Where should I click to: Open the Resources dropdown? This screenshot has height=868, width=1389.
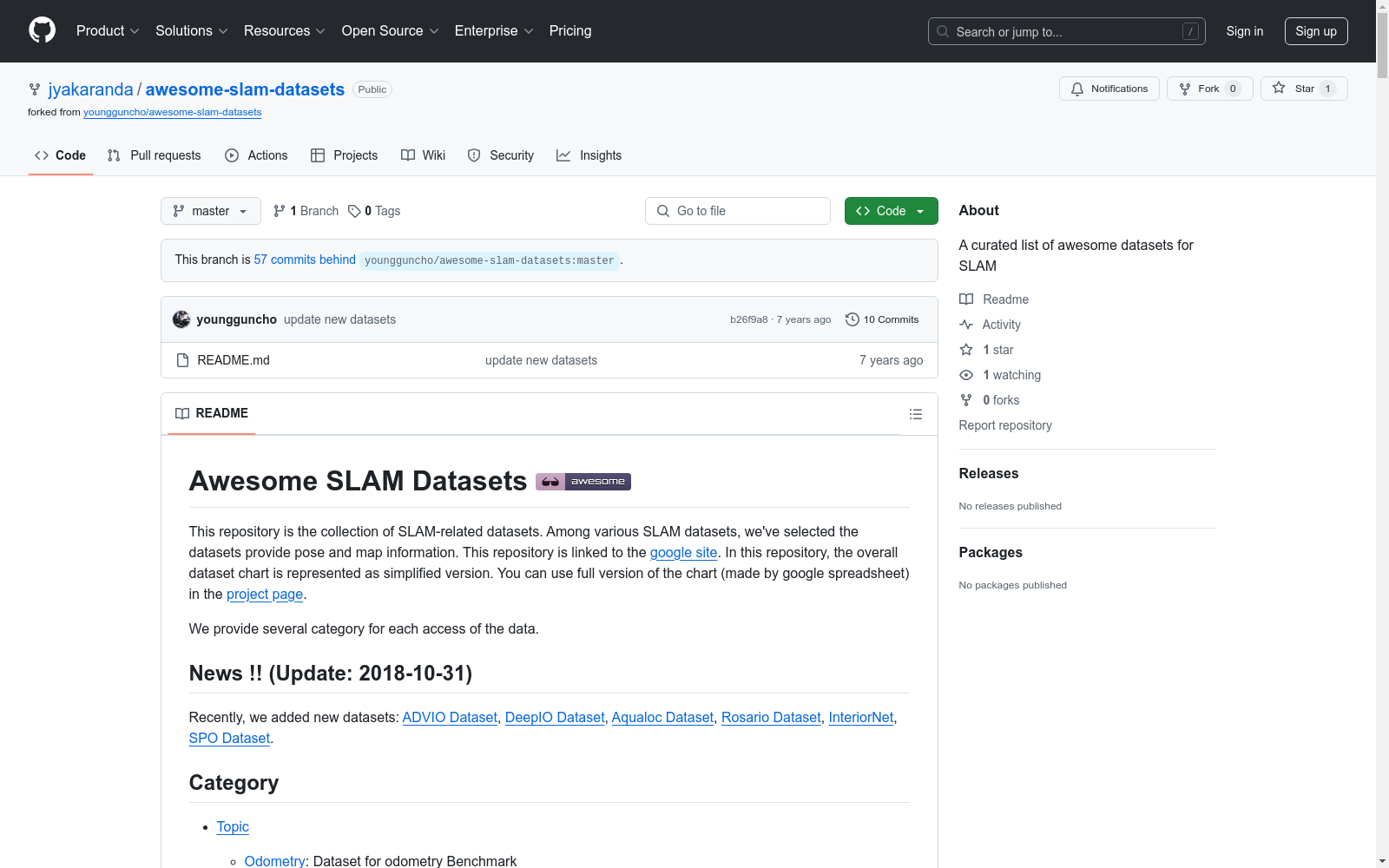click(x=285, y=31)
